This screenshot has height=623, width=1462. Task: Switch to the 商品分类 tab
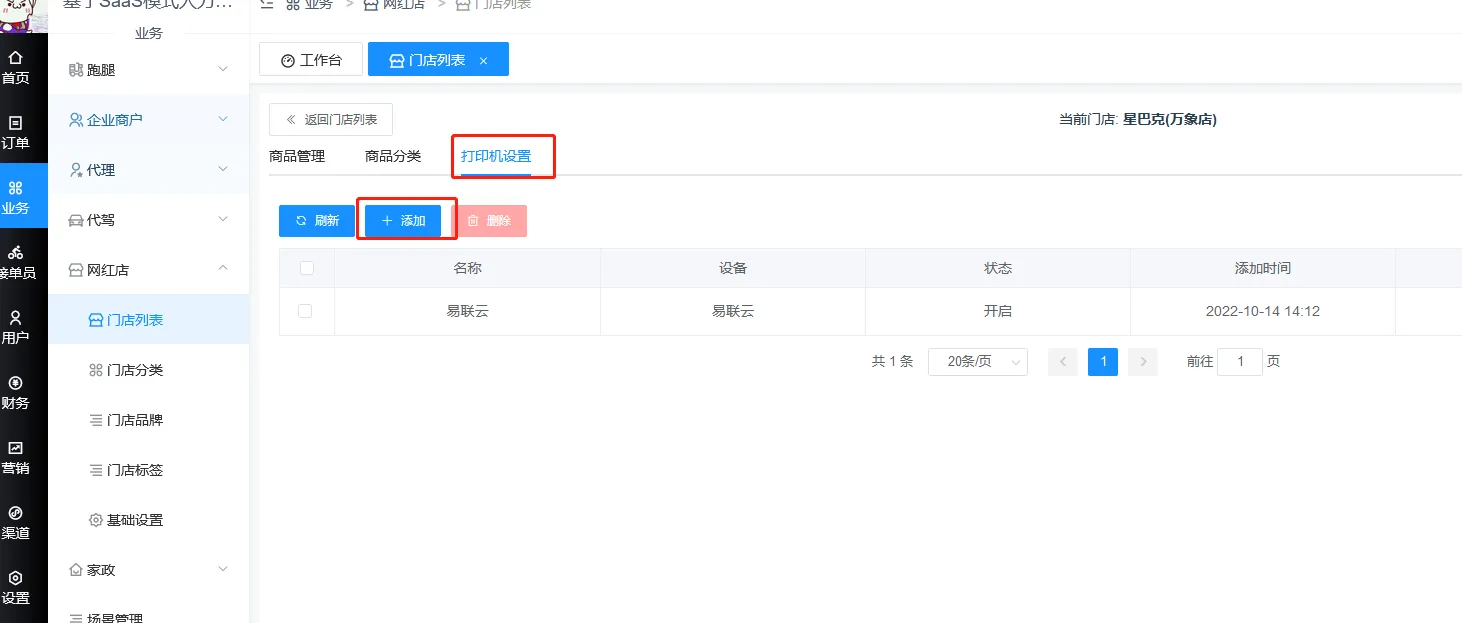[393, 156]
